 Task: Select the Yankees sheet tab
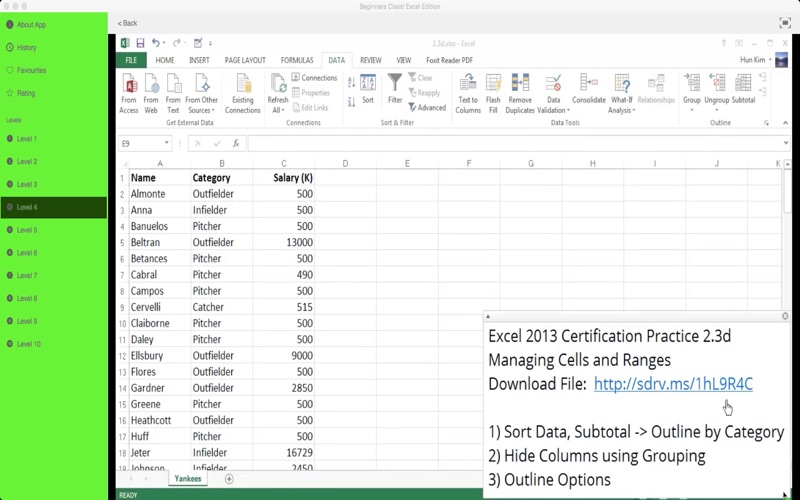(188, 479)
